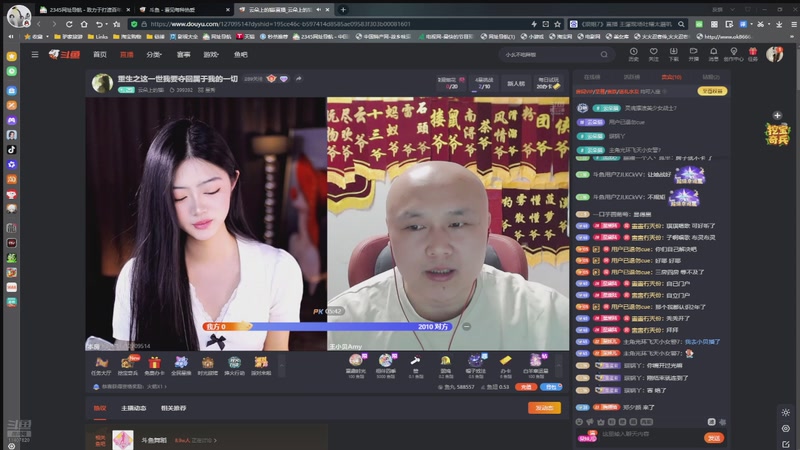Click the yellow 全部权益 button in chat panel
800x450 pixels.
[712, 91]
